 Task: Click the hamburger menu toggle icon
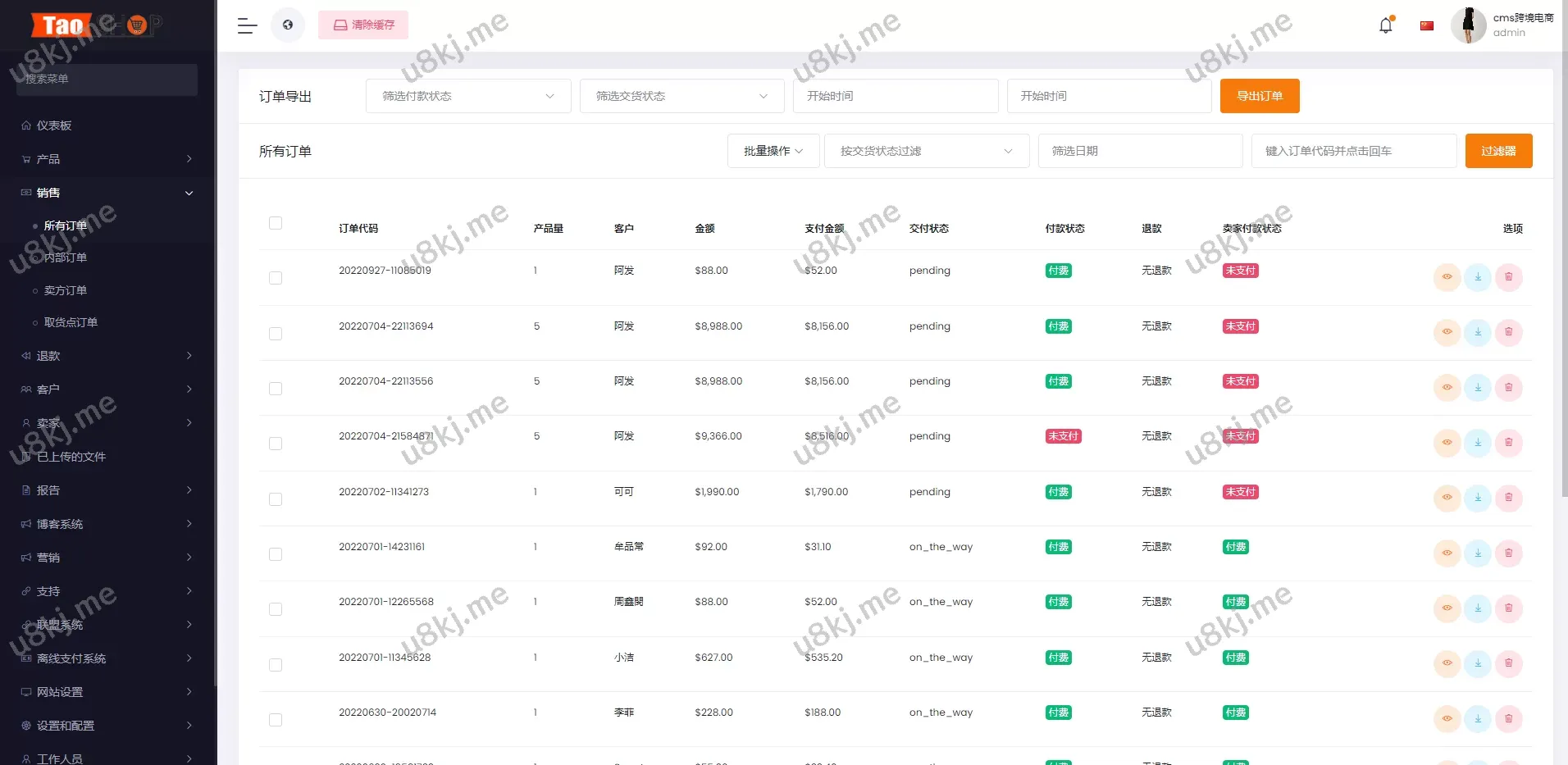pos(247,25)
